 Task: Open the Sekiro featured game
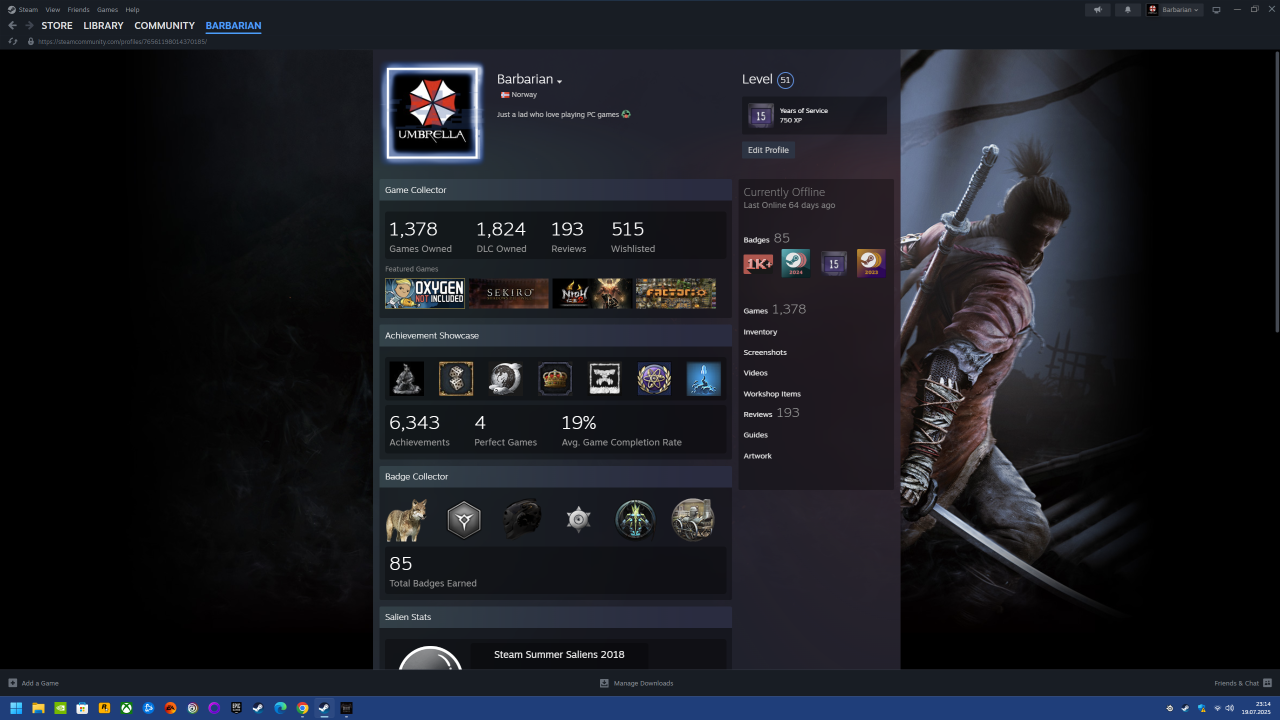click(x=509, y=293)
